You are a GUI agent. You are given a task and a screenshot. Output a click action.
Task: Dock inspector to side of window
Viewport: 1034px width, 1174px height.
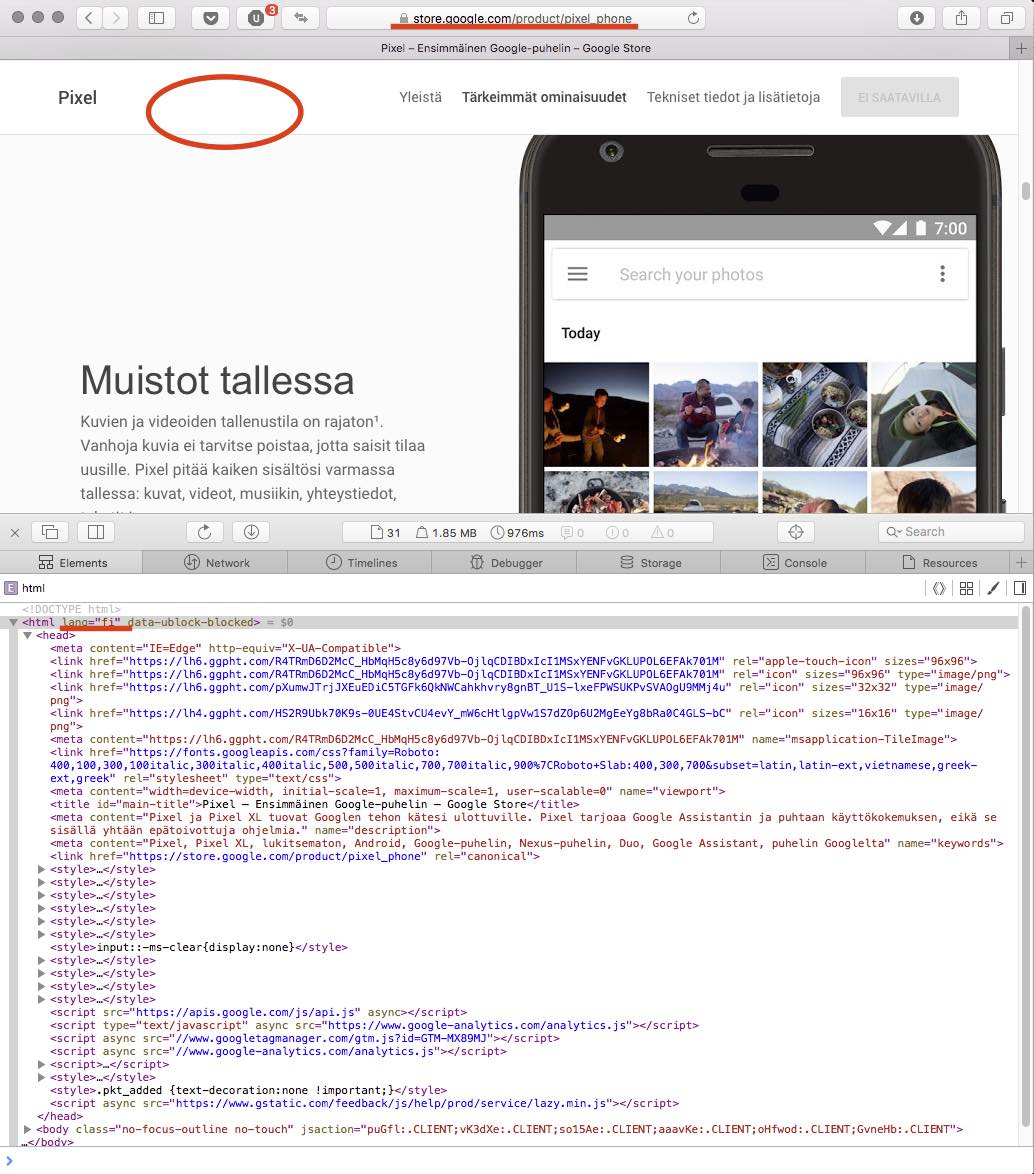coord(96,532)
